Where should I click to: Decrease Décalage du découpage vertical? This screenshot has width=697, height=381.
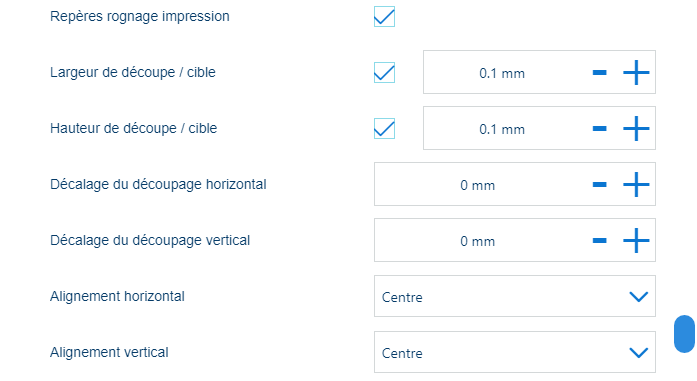[x=600, y=241]
